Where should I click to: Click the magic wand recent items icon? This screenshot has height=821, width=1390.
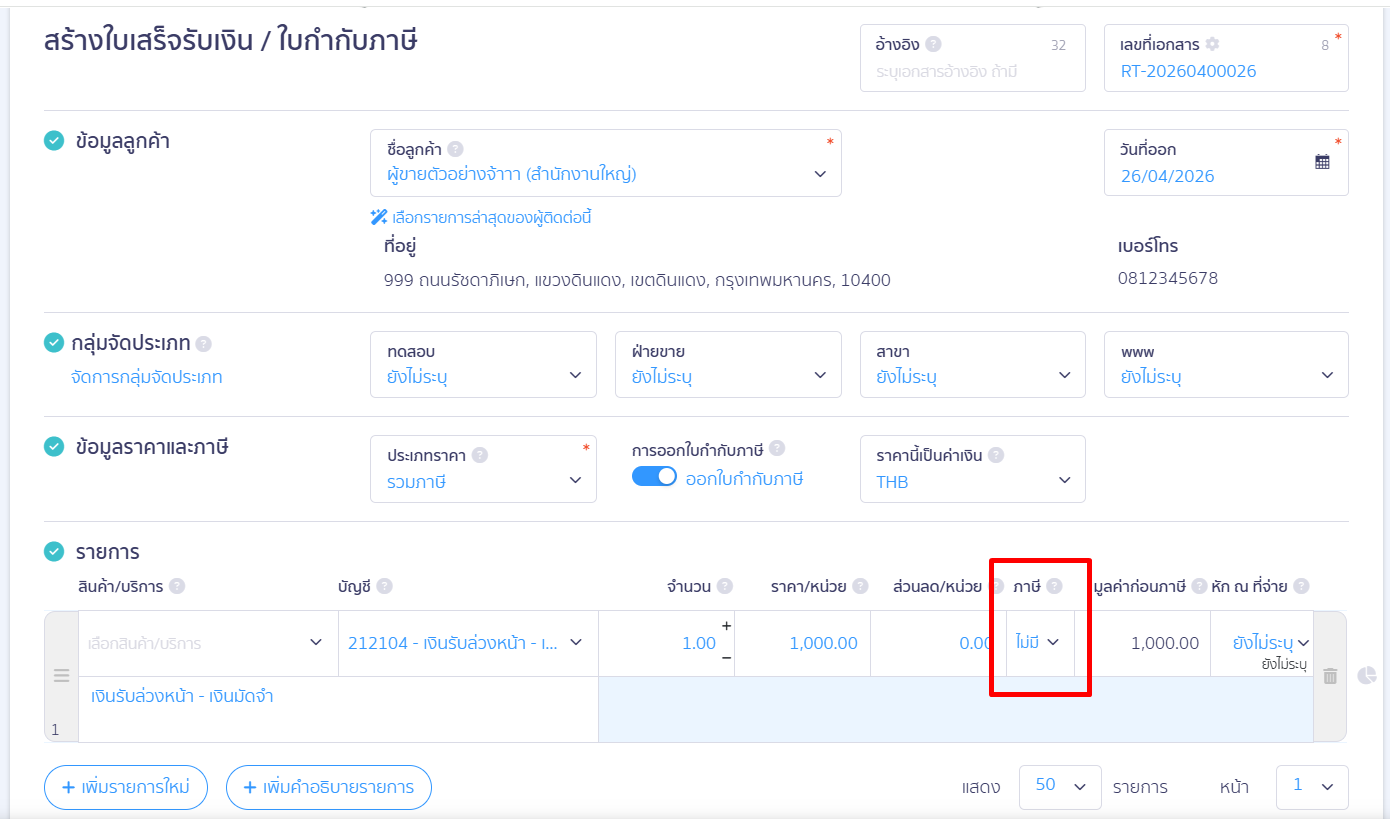(378, 217)
